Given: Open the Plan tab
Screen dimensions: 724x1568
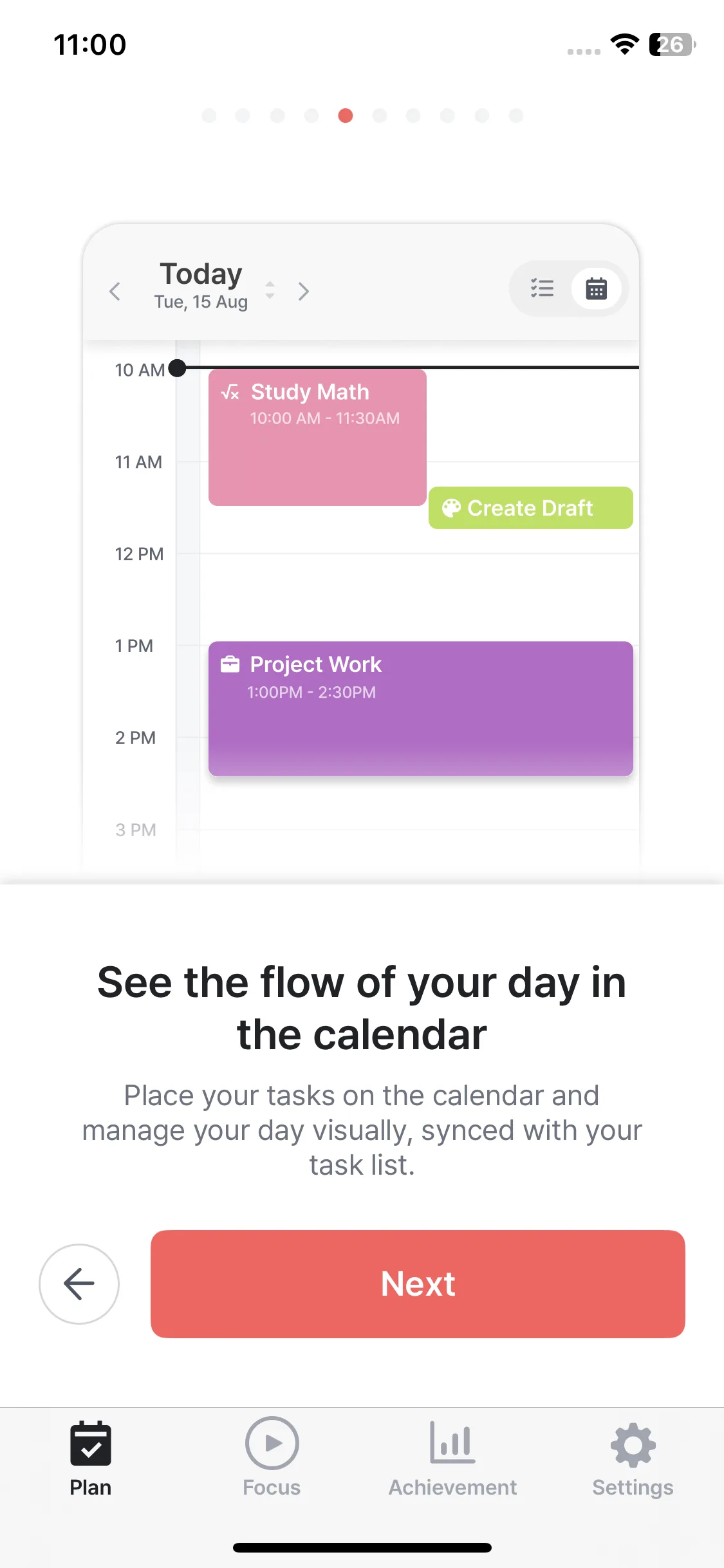Looking at the screenshot, I should pyautogui.click(x=91, y=1459).
